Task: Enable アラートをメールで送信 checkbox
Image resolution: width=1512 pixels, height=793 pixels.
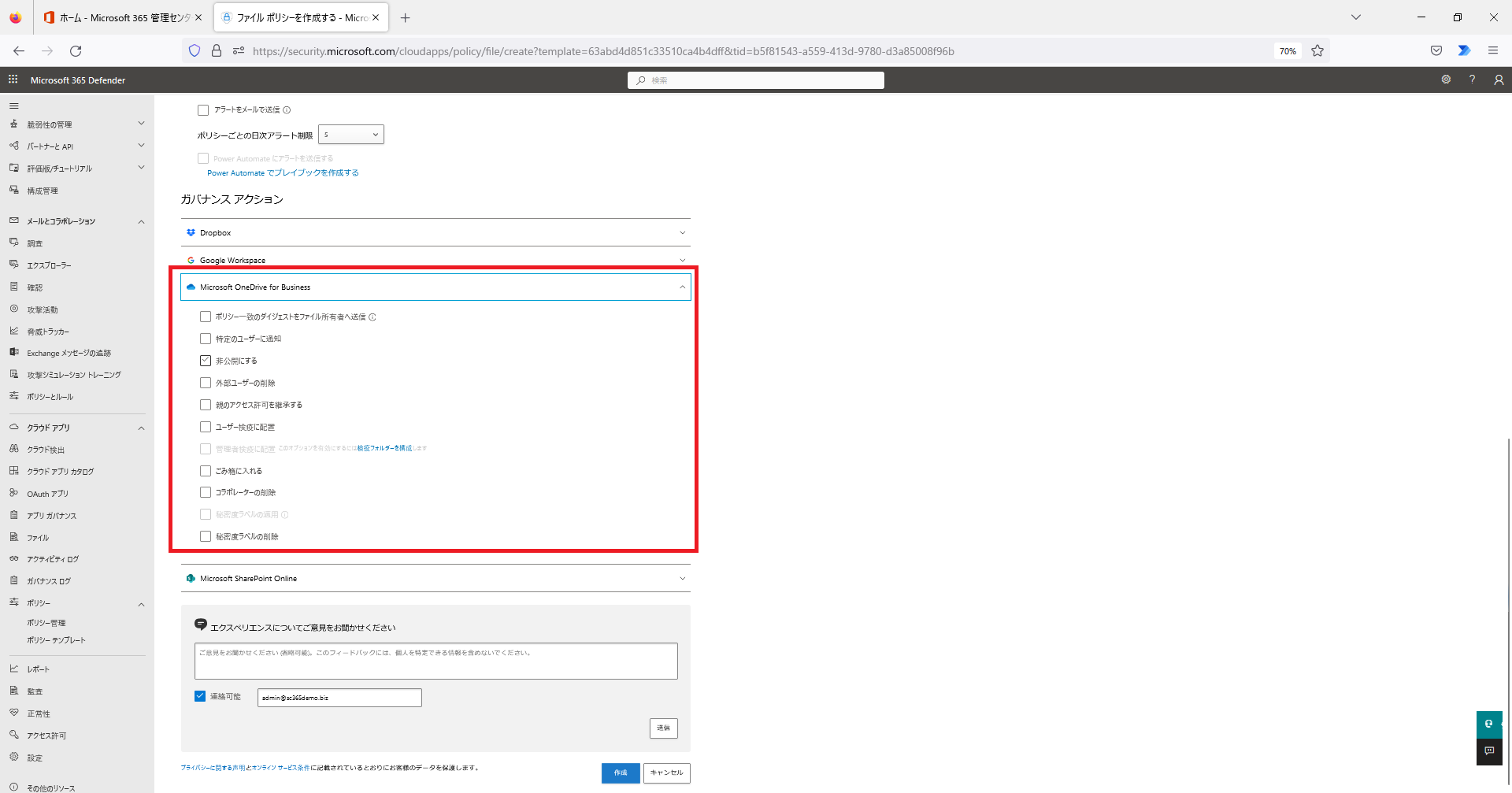Action: pyautogui.click(x=203, y=110)
